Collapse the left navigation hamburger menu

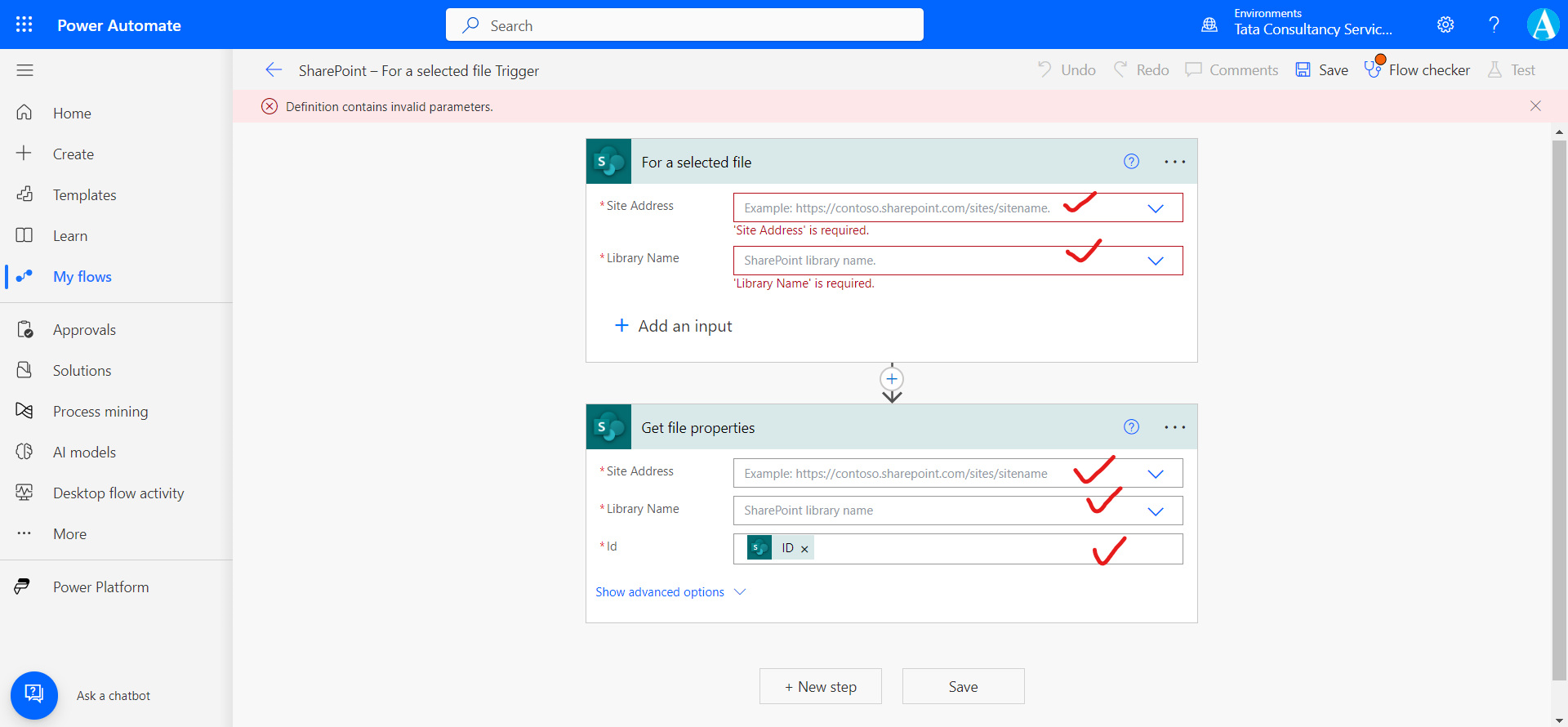[x=24, y=70]
